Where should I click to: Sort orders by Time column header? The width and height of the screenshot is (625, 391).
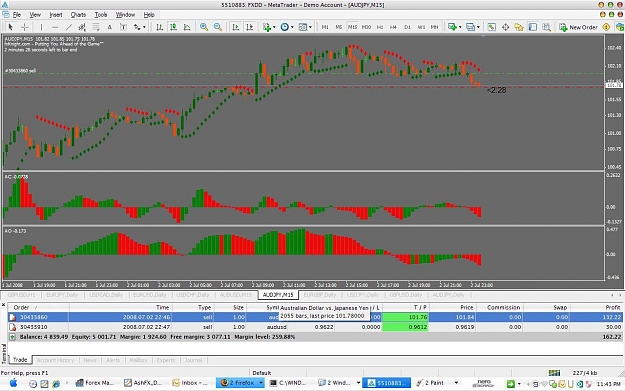click(x=120, y=307)
